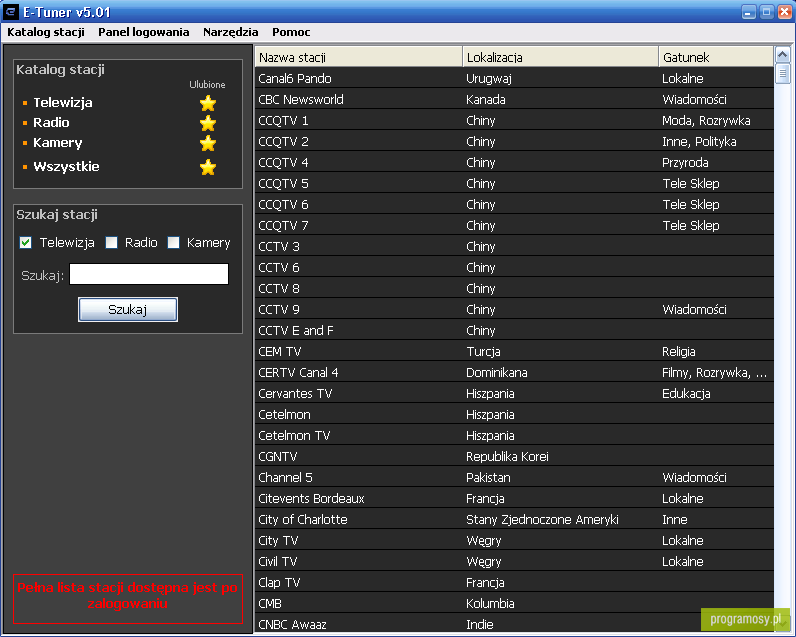Screen dimensions: 796x637
Task: Select CCTV E and F station
Action: click(514, 330)
